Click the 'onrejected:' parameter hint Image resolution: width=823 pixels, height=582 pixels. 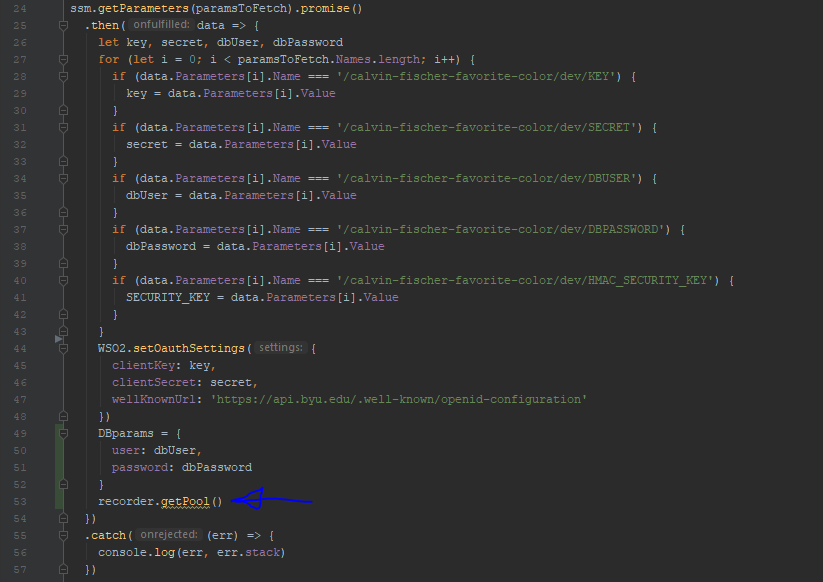point(168,535)
